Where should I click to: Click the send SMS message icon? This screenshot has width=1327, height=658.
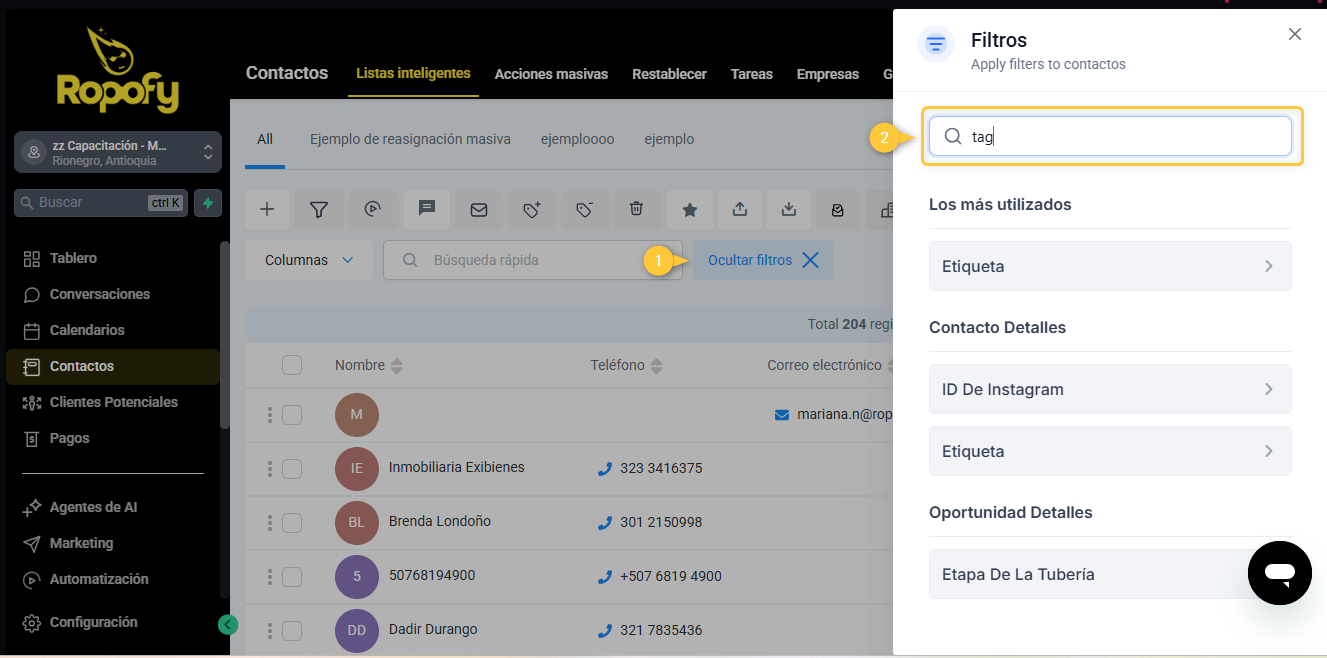(427, 209)
